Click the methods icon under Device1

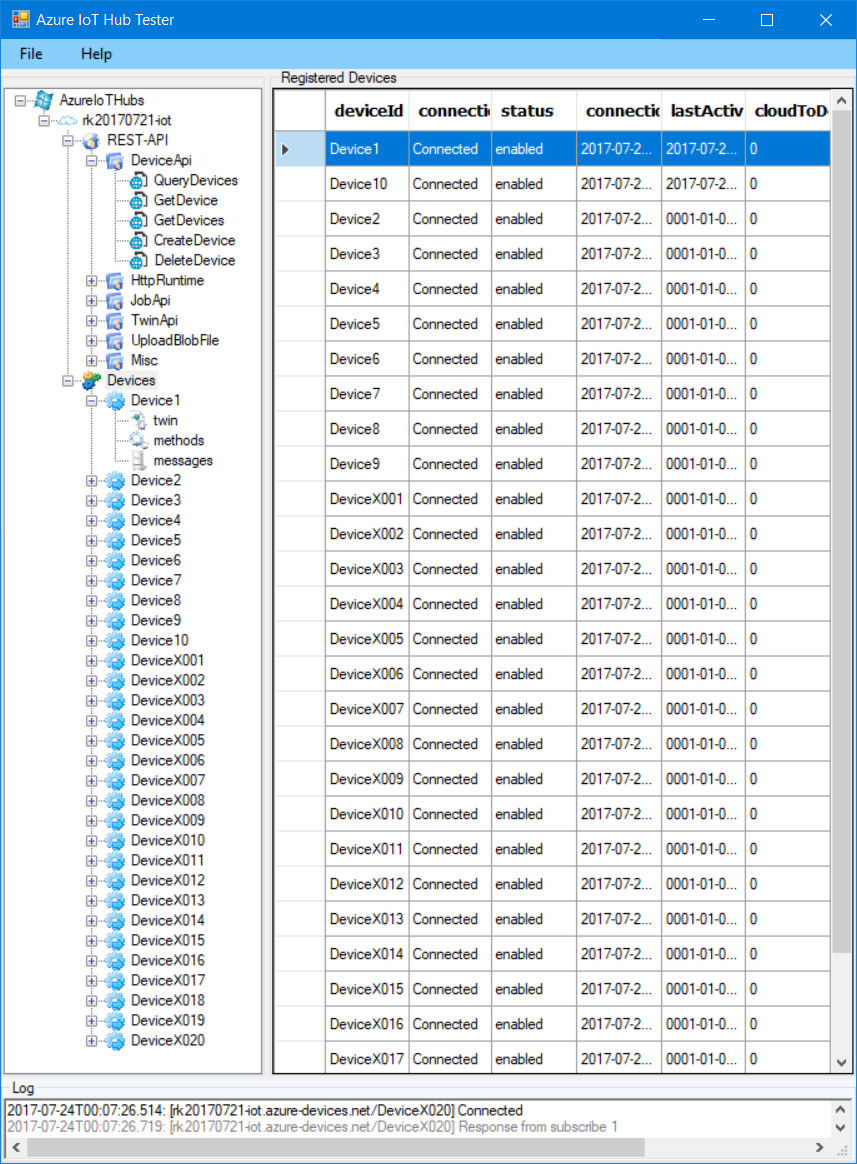139,441
